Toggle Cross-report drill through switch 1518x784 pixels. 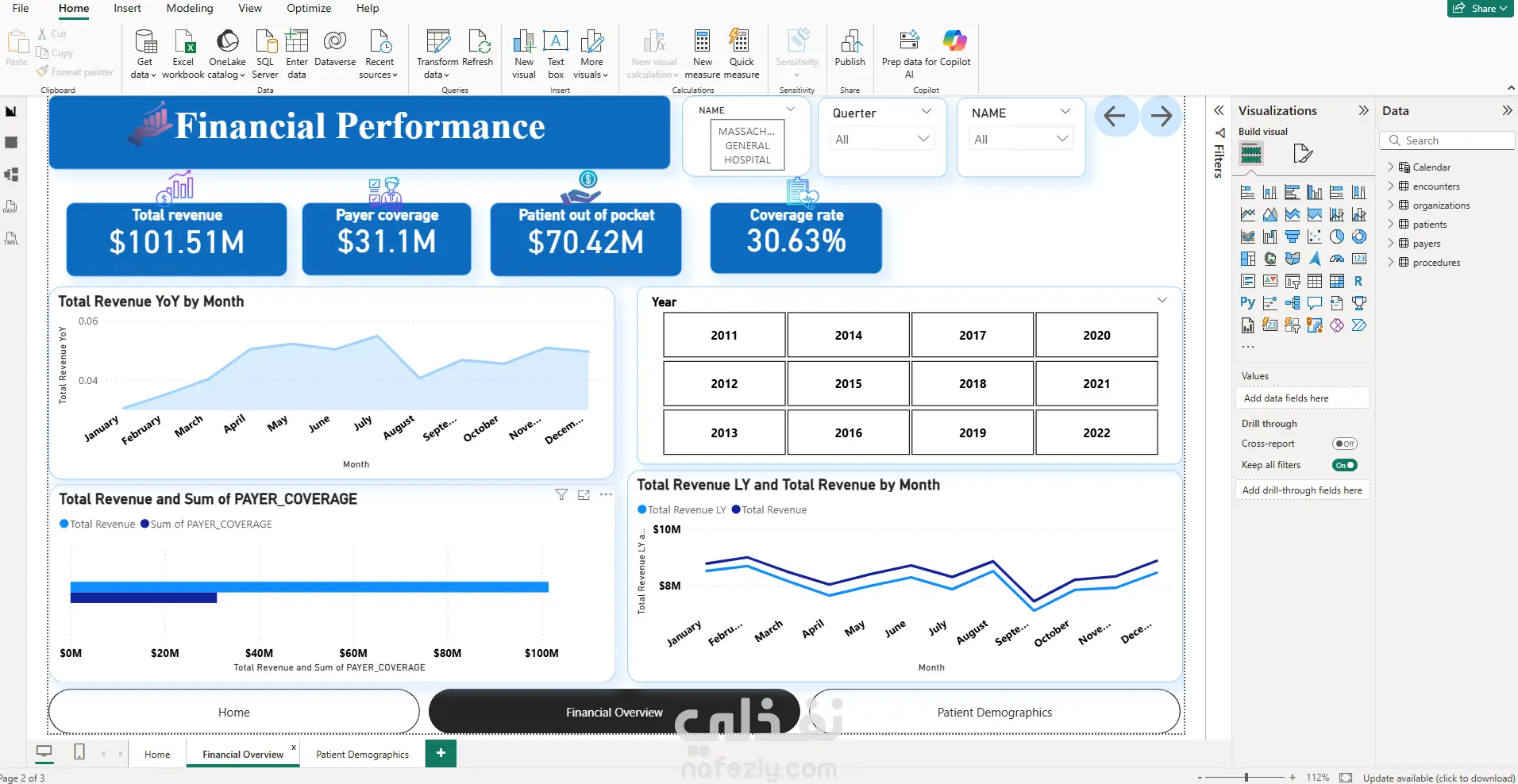point(1345,444)
